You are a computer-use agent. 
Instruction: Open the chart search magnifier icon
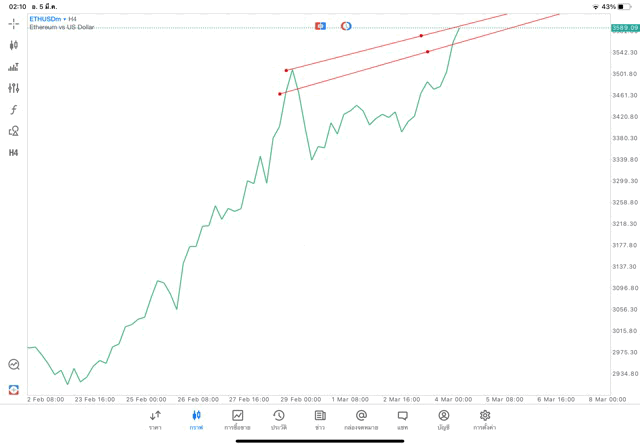click(x=14, y=365)
